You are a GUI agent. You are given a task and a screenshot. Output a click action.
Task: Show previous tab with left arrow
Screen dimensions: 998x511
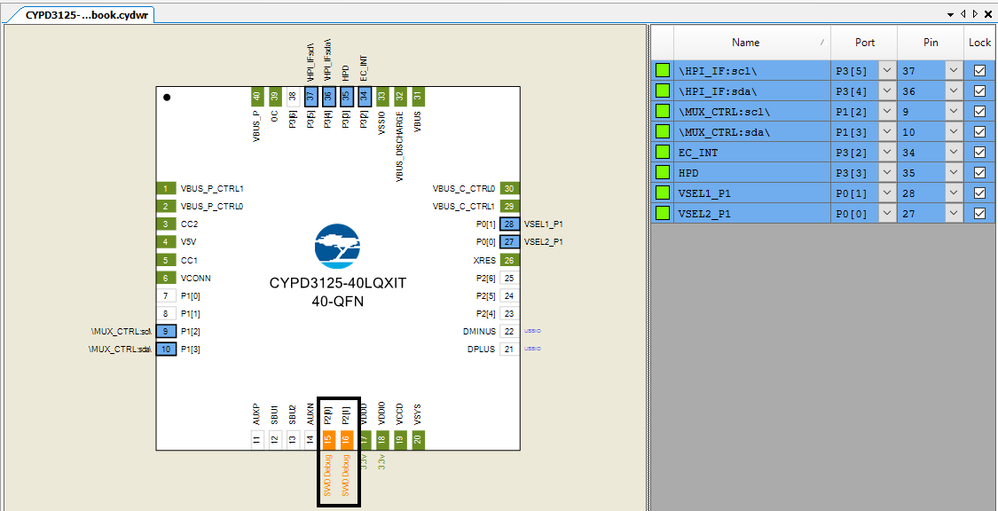pyautogui.click(x=964, y=14)
